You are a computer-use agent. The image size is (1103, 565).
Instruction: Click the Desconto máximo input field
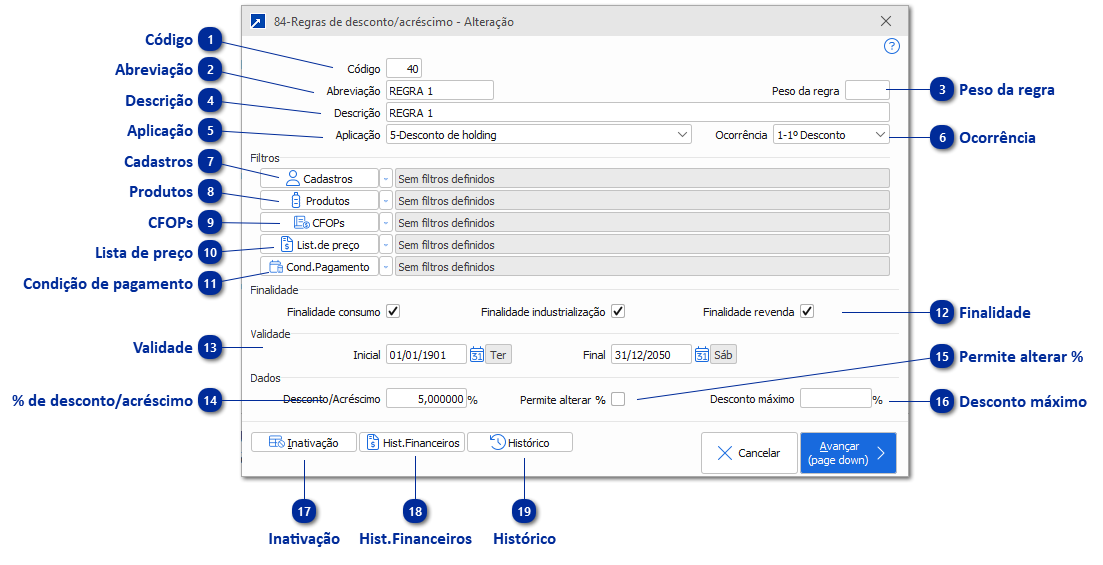pyautogui.click(x=834, y=399)
